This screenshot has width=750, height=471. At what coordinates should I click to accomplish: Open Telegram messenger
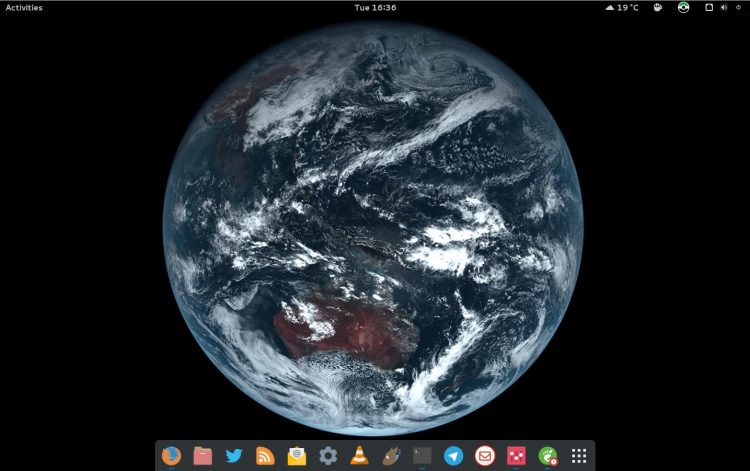coord(453,456)
